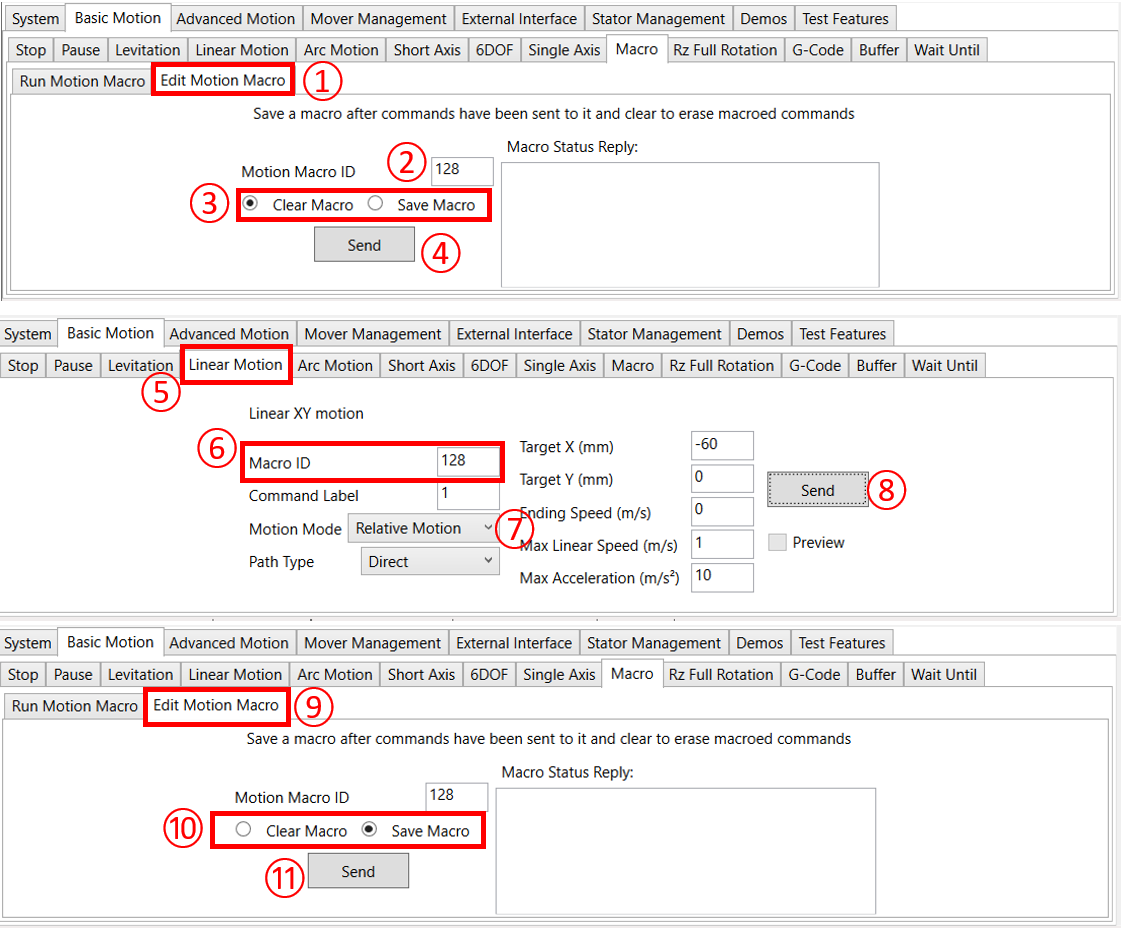Image resolution: width=1121 pixels, height=932 pixels.
Task: Click the Ending Speed input field
Action: (x=721, y=511)
